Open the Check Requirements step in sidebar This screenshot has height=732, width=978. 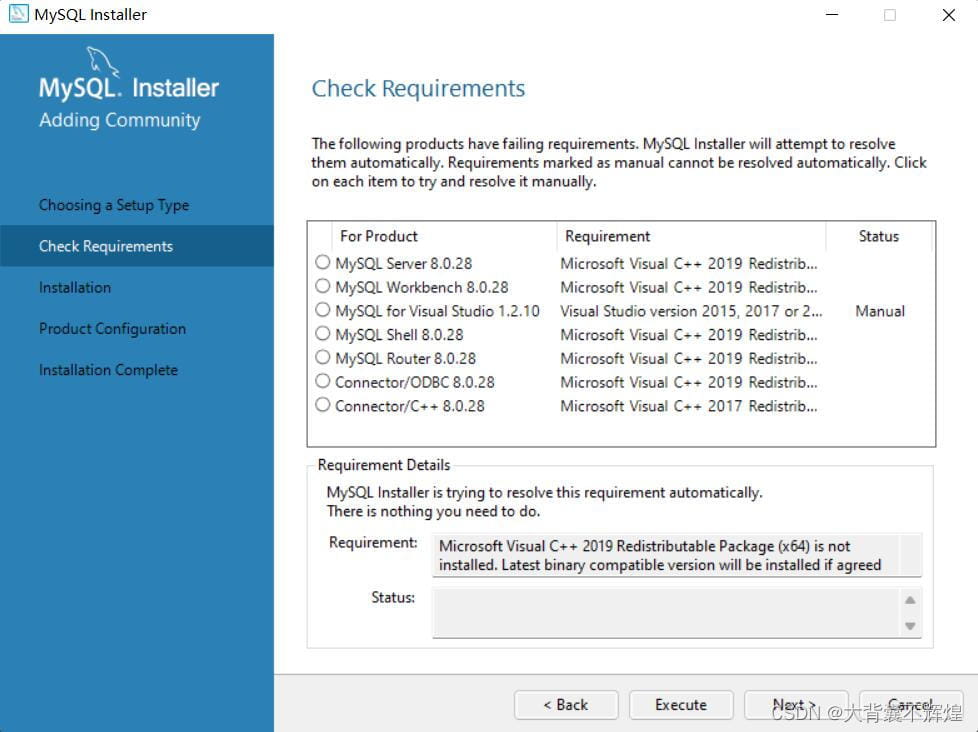click(106, 246)
